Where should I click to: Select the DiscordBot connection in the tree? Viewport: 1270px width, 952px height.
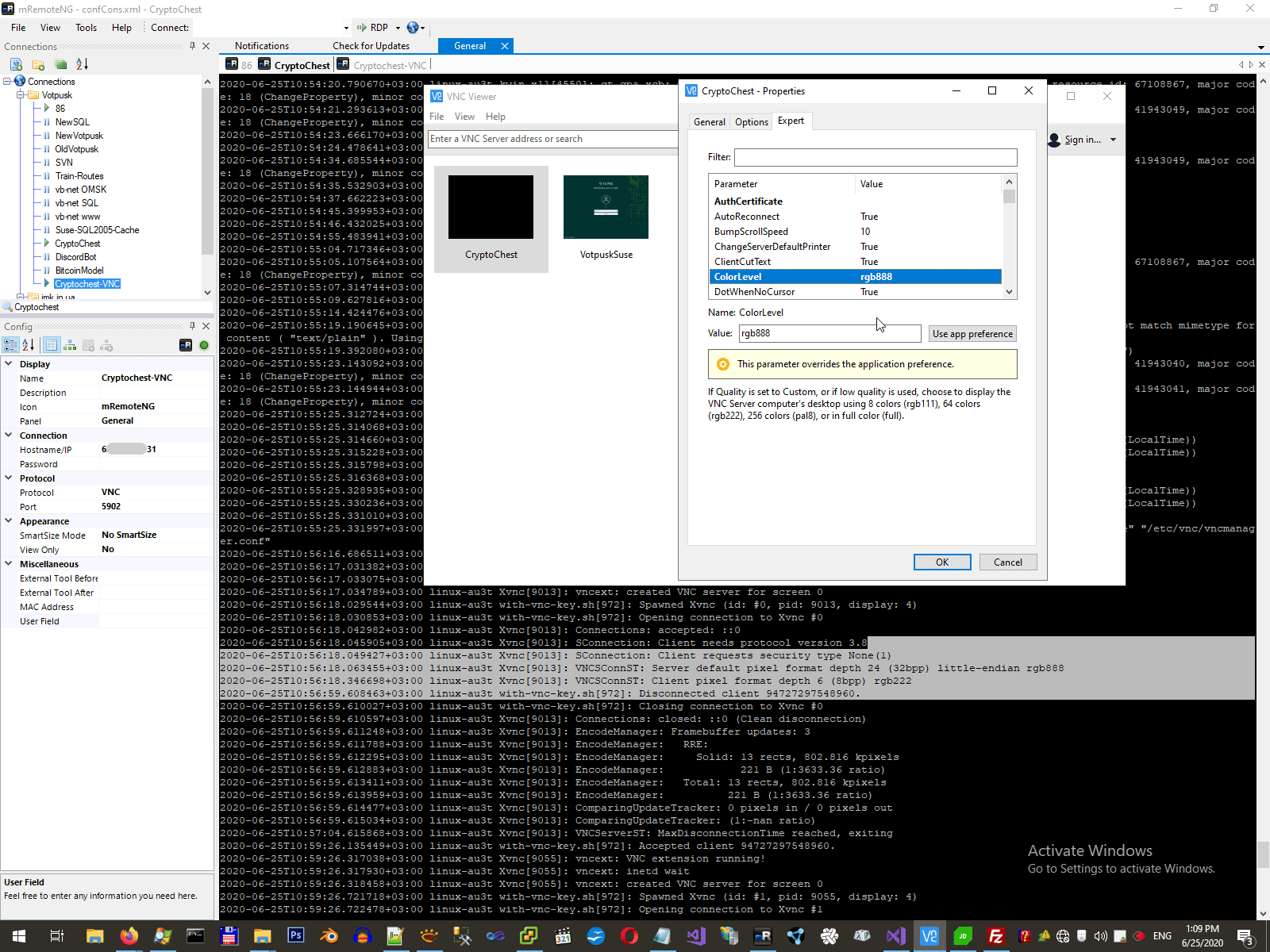(x=75, y=257)
